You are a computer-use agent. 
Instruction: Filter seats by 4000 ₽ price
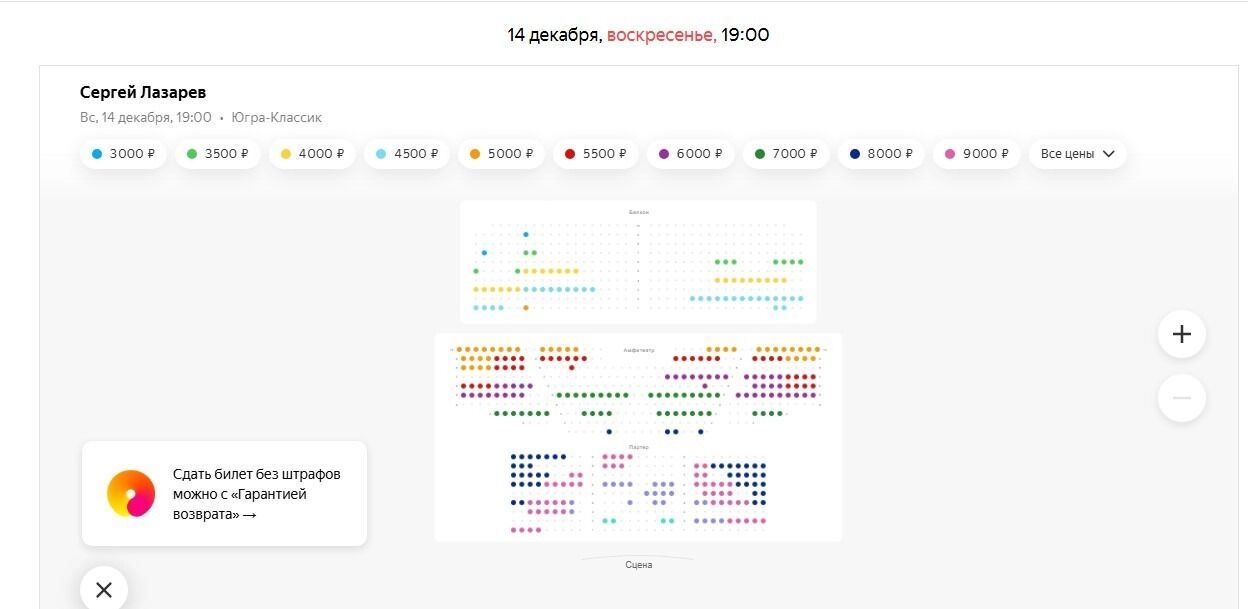tap(312, 154)
